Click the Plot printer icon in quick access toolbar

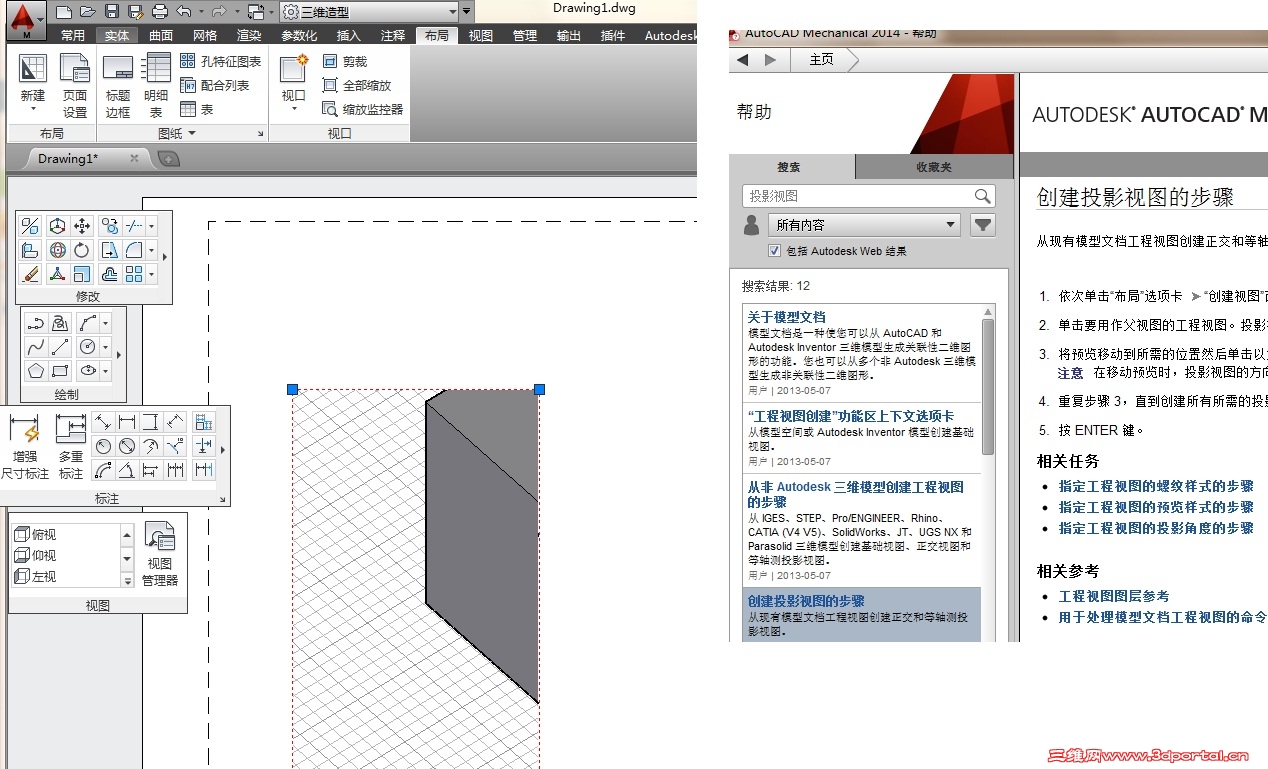(x=159, y=12)
